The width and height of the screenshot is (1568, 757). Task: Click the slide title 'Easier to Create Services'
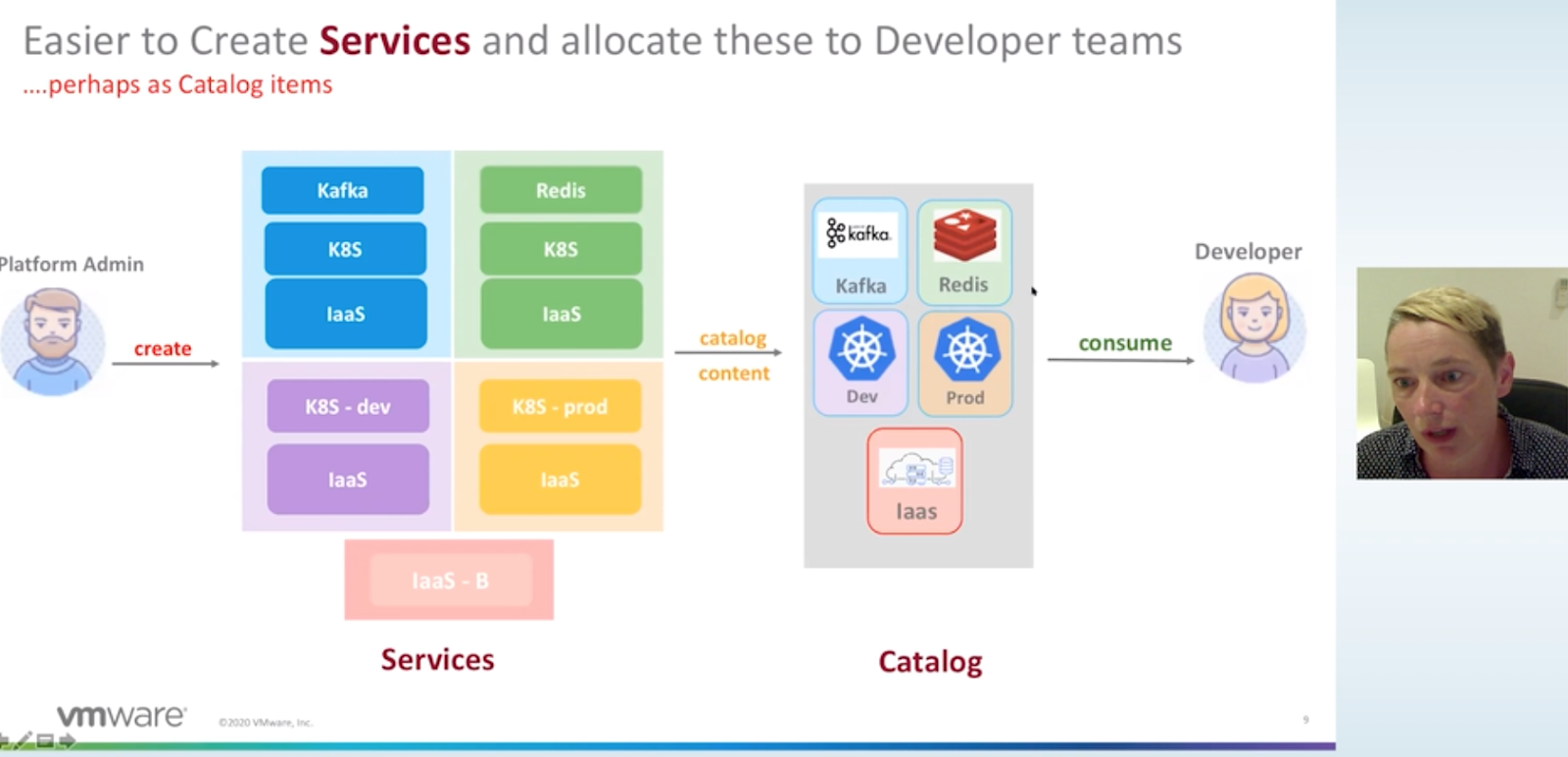pyautogui.click(x=247, y=41)
